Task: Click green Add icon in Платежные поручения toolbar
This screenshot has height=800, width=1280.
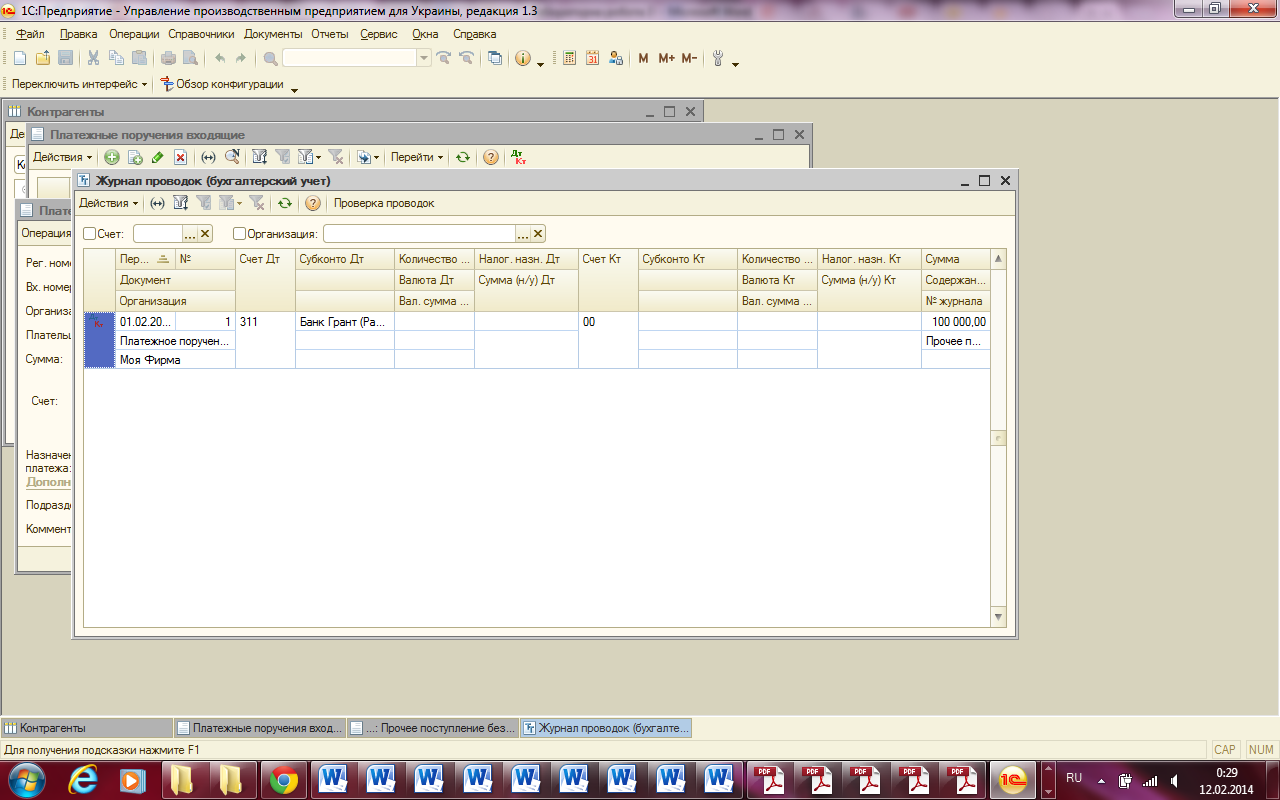Action: click(x=111, y=157)
